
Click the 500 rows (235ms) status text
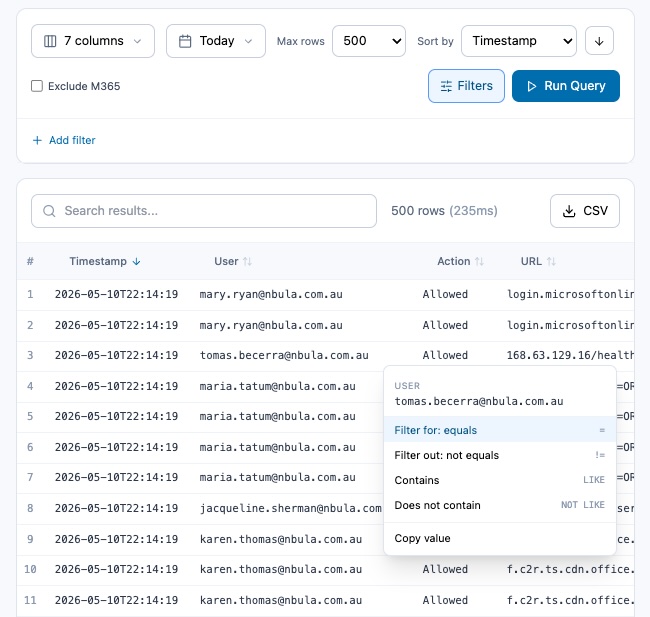444,211
